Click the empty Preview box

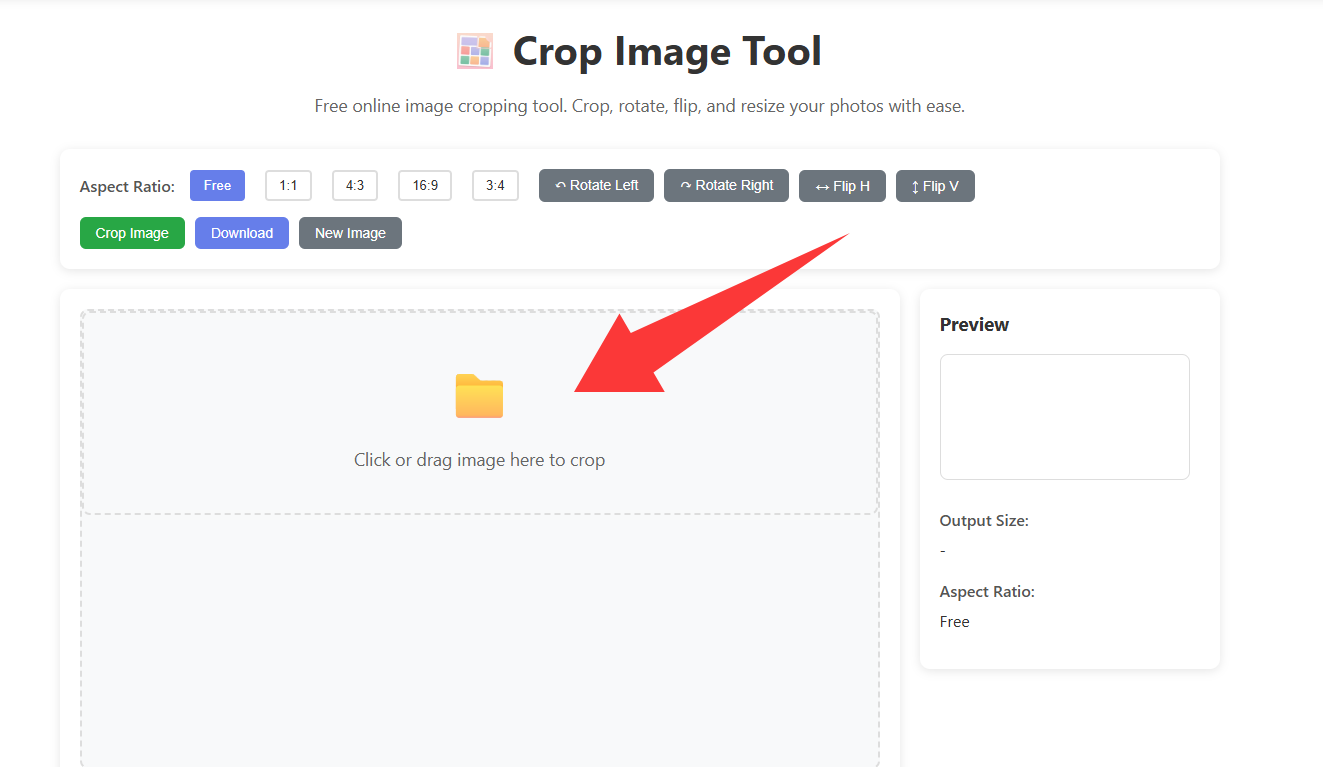1065,417
